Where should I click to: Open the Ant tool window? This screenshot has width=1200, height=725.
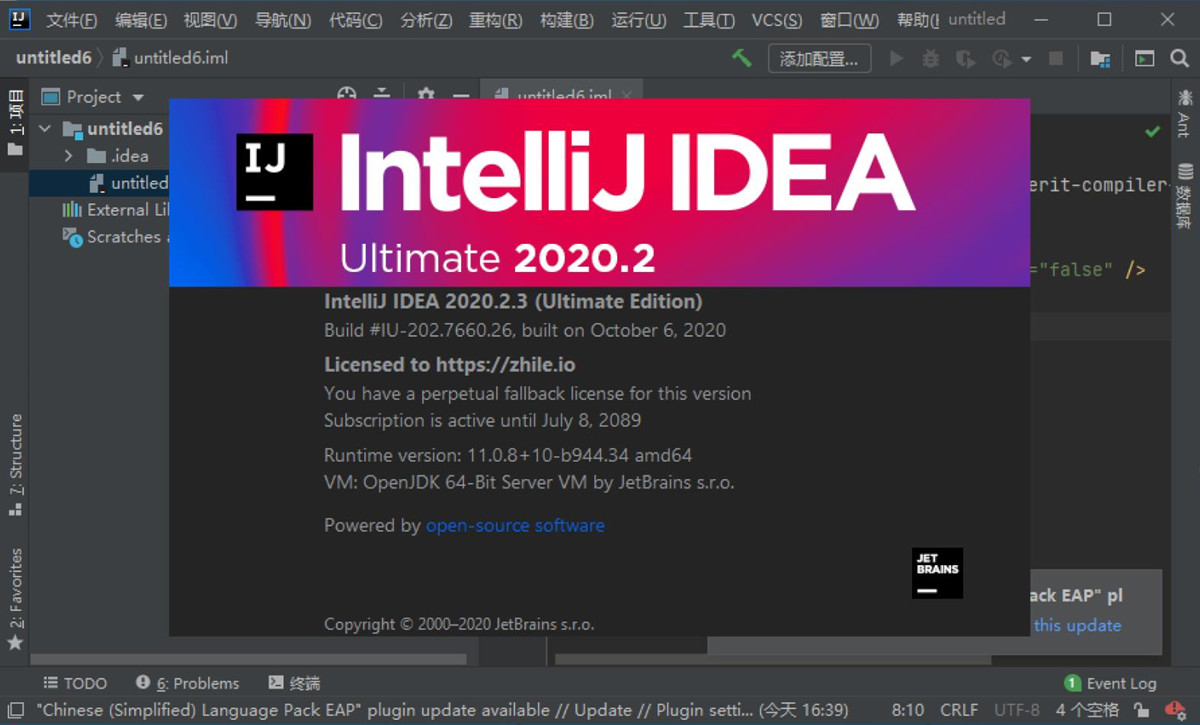click(x=1184, y=113)
